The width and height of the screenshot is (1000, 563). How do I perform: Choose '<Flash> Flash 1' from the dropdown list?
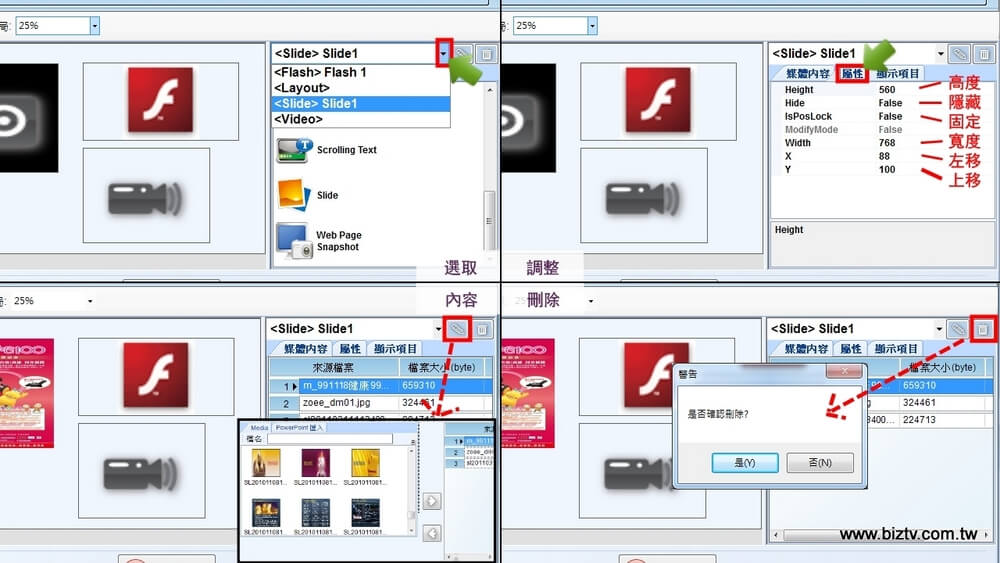(320, 73)
